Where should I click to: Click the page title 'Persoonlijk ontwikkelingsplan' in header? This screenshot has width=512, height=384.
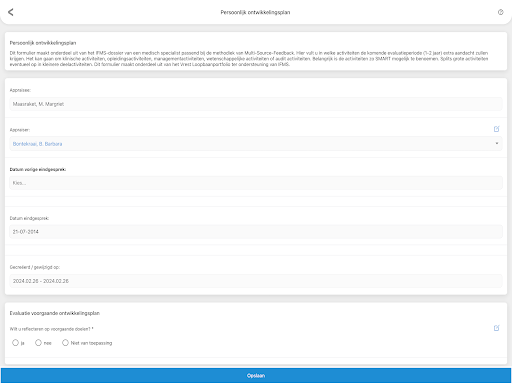click(255, 12)
